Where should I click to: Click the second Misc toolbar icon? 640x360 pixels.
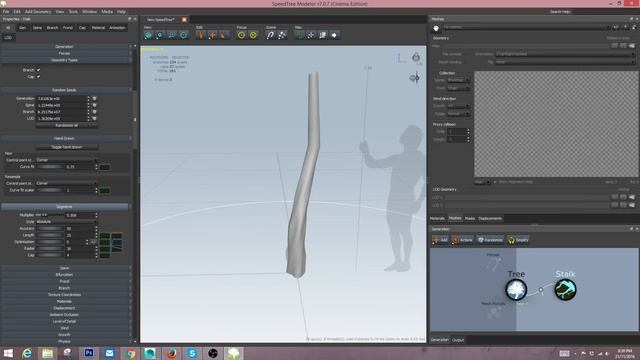pyautogui.click(x=311, y=35)
